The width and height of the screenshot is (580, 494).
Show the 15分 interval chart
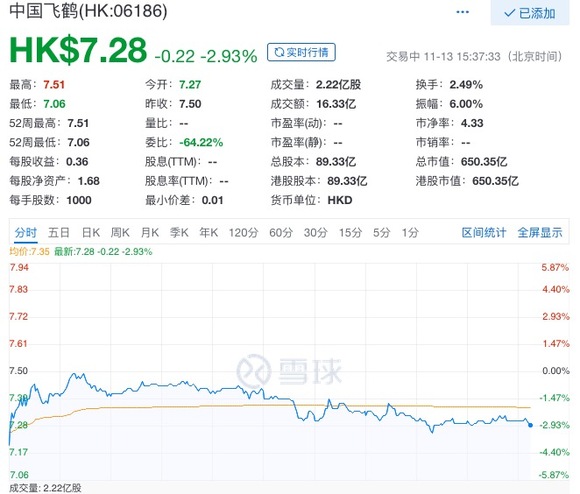350,233
